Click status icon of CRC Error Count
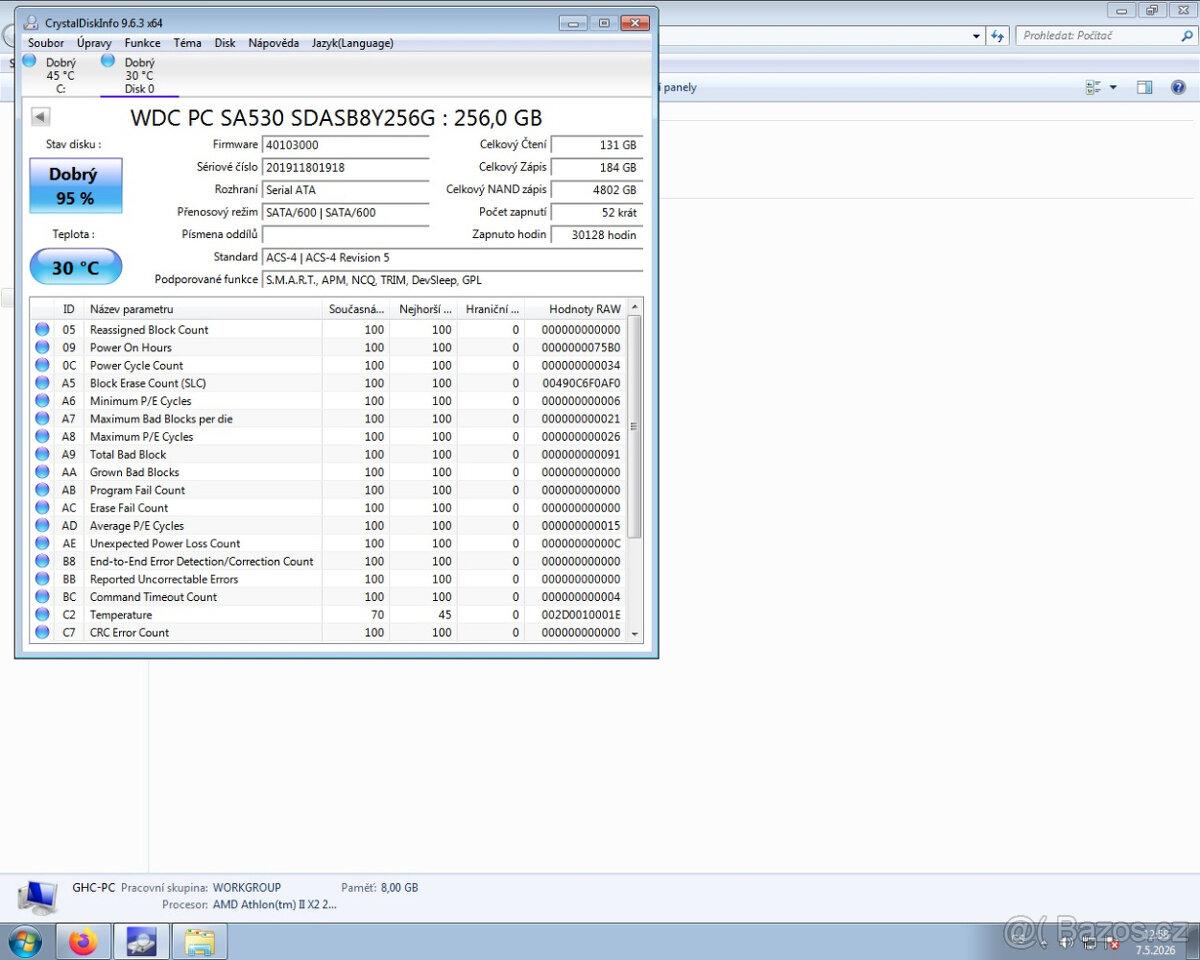Image resolution: width=1200 pixels, height=960 pixels. click(x=42, y=632)
